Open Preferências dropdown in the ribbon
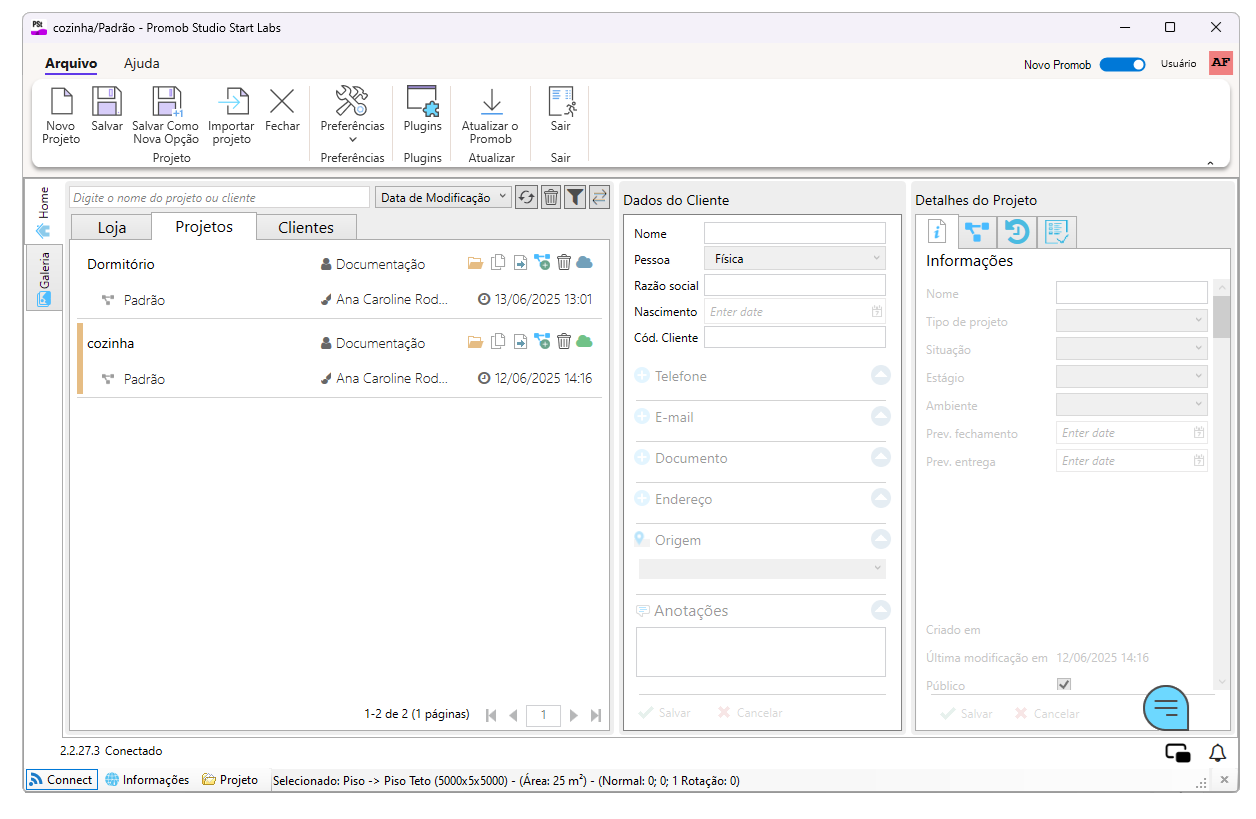 [x=352, y=117]
